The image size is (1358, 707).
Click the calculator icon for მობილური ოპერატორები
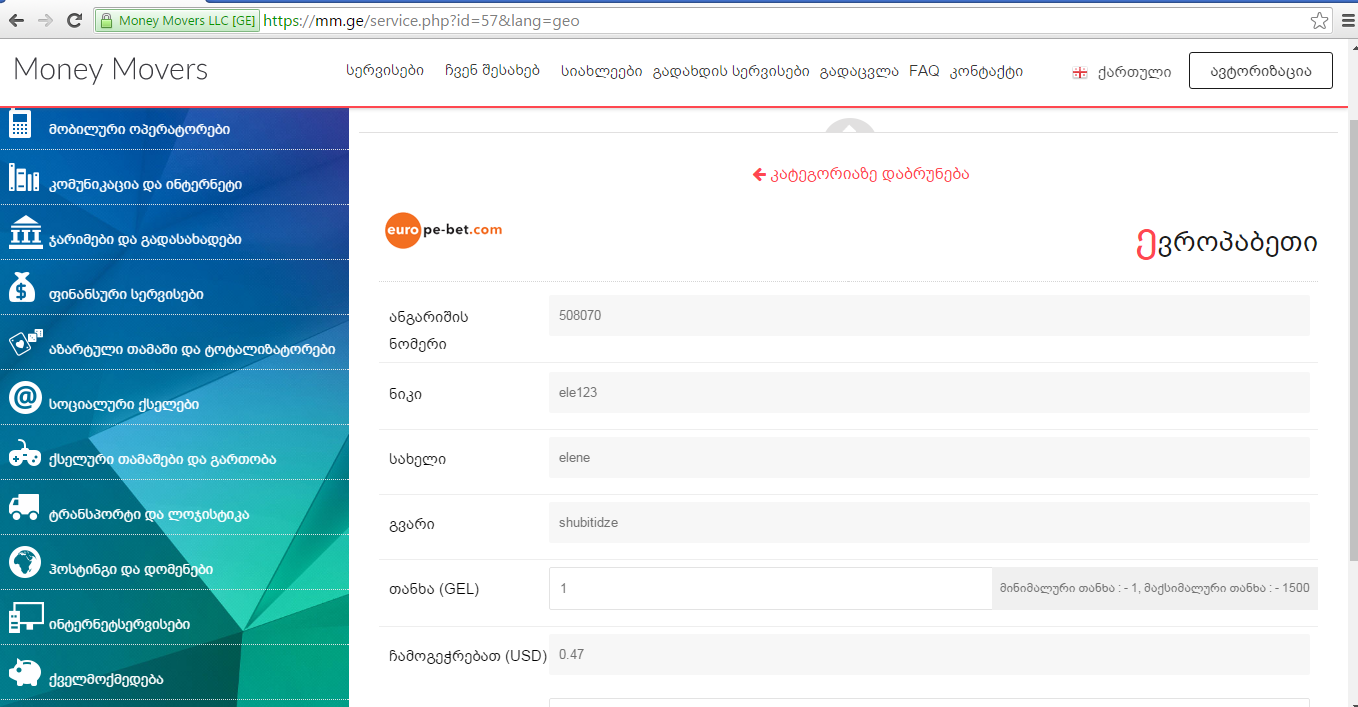click(x=20, y=124)
